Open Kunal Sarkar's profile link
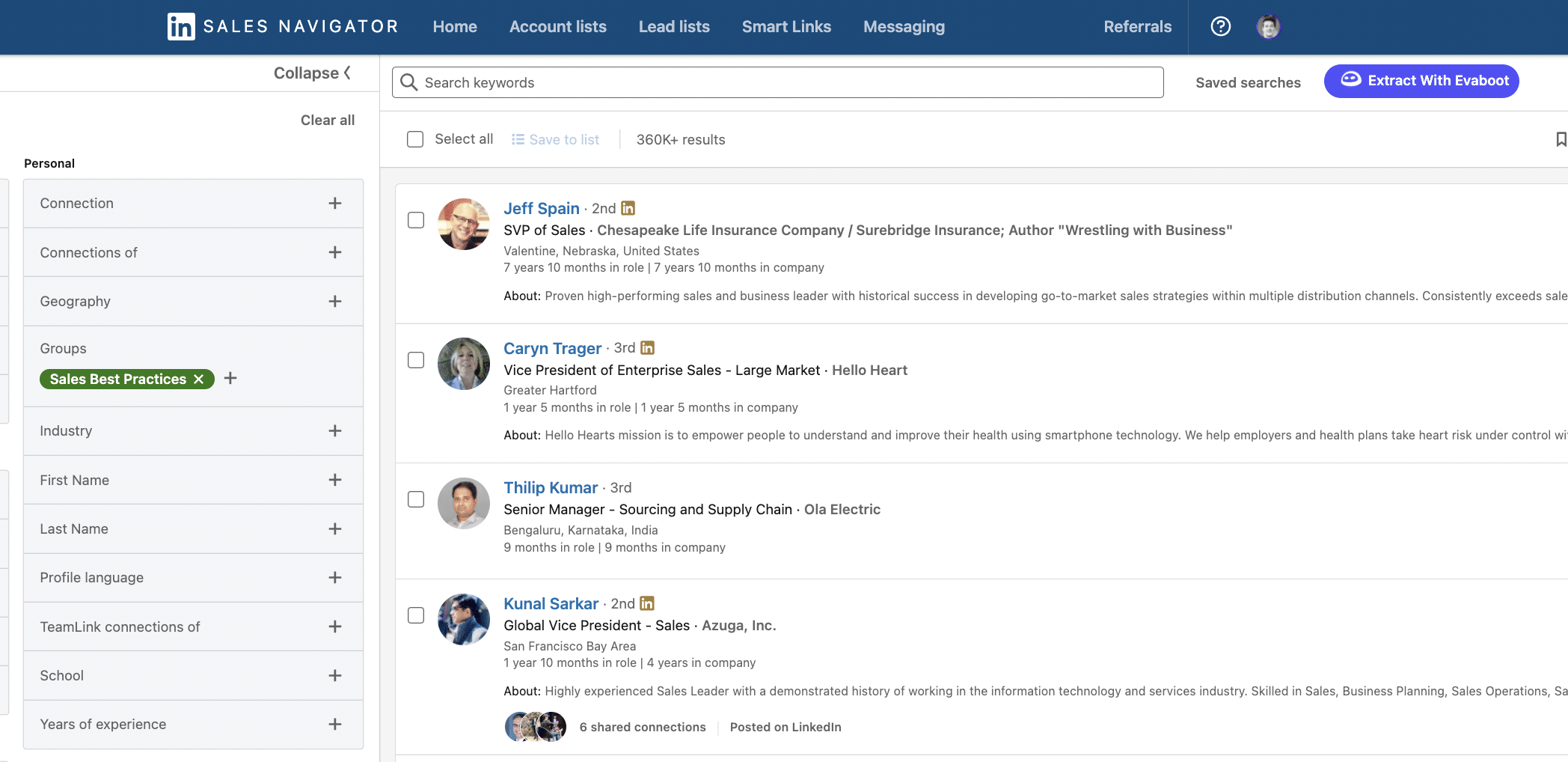1568x762 pixels. [551, 604]
